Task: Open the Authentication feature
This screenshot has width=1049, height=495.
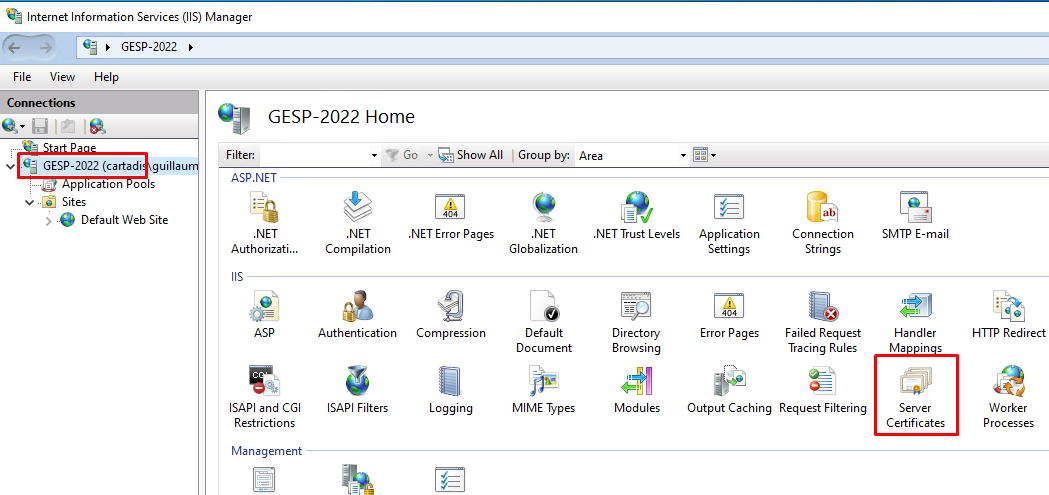Action: pyautogui.click(x=357, y=315)
